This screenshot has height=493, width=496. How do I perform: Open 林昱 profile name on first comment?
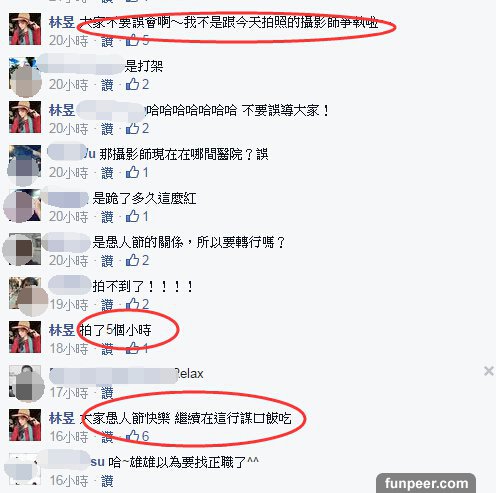[x=62, y=22]
